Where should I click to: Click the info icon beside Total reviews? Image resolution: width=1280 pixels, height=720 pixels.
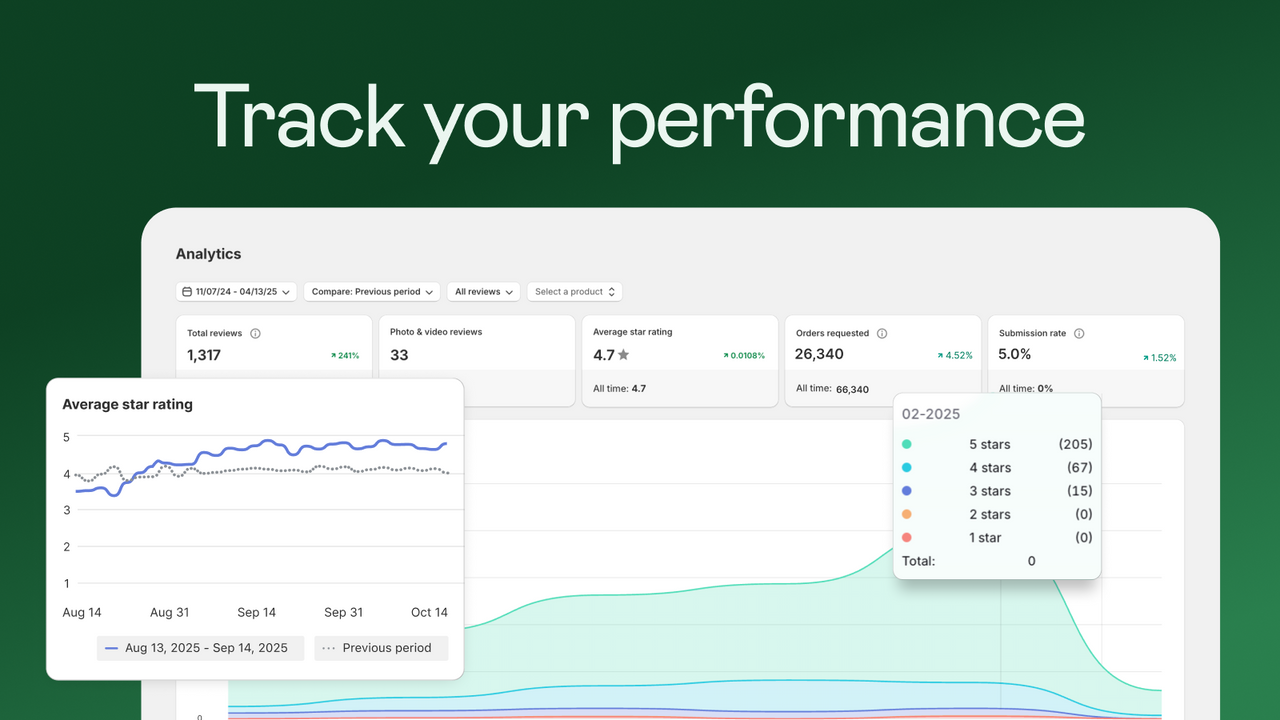pyautogui.click(x=255, y=333)
